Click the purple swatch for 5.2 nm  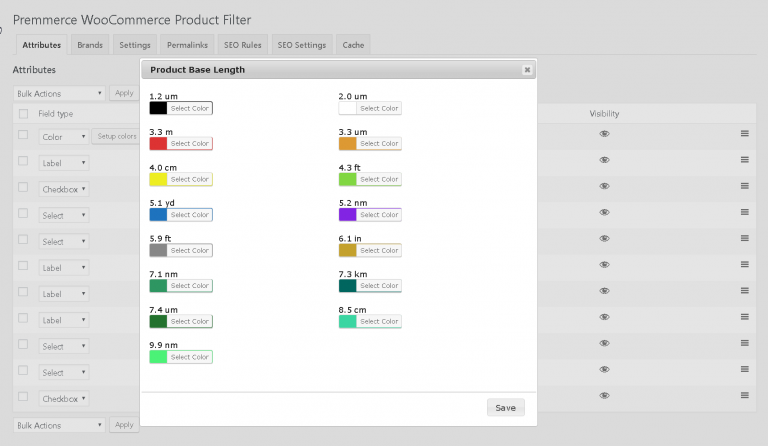pyautogui.click(x=347, y=214)
